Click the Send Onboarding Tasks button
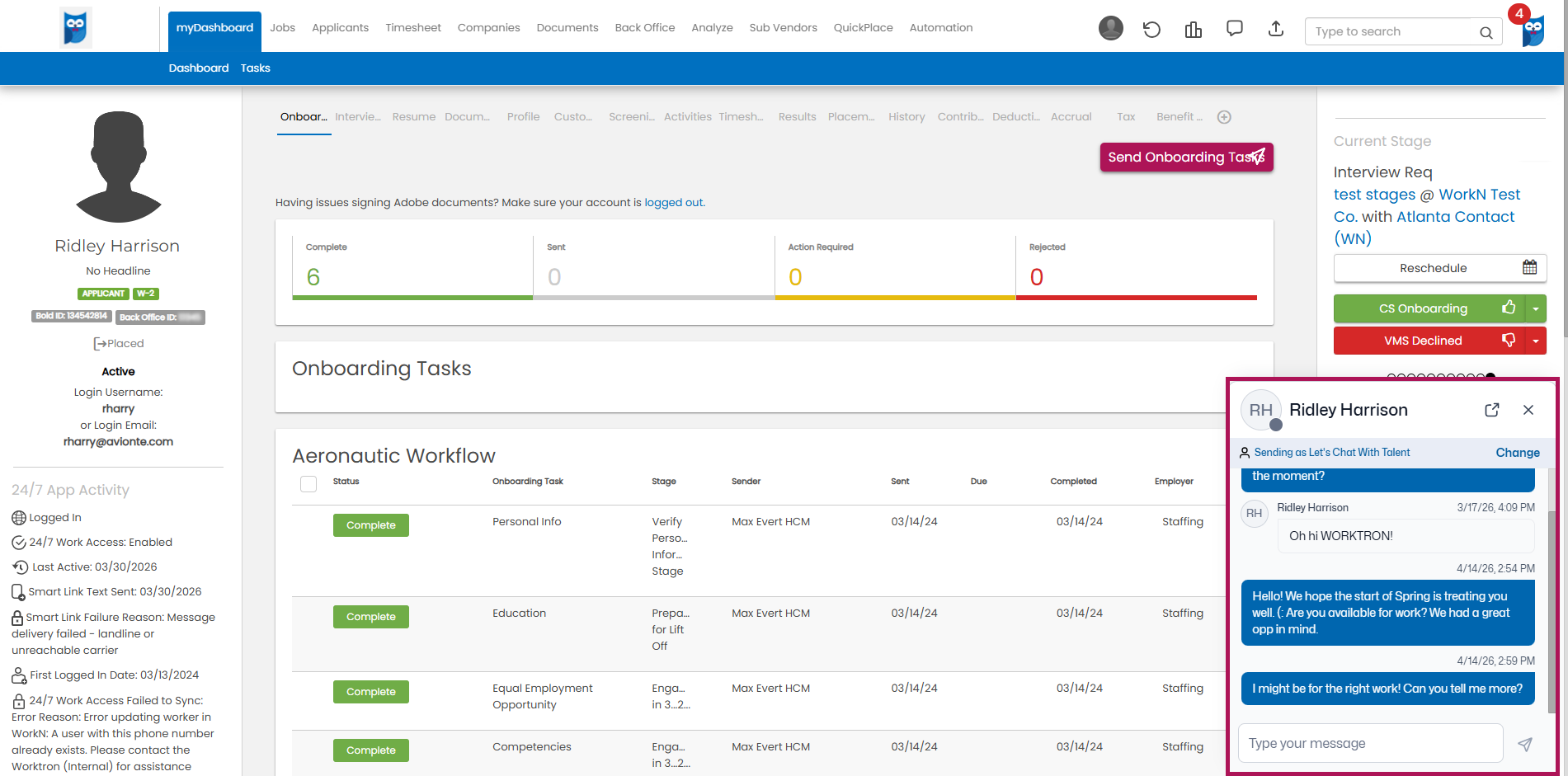Screen dimensions: 1568x776 pos(1186,157)
